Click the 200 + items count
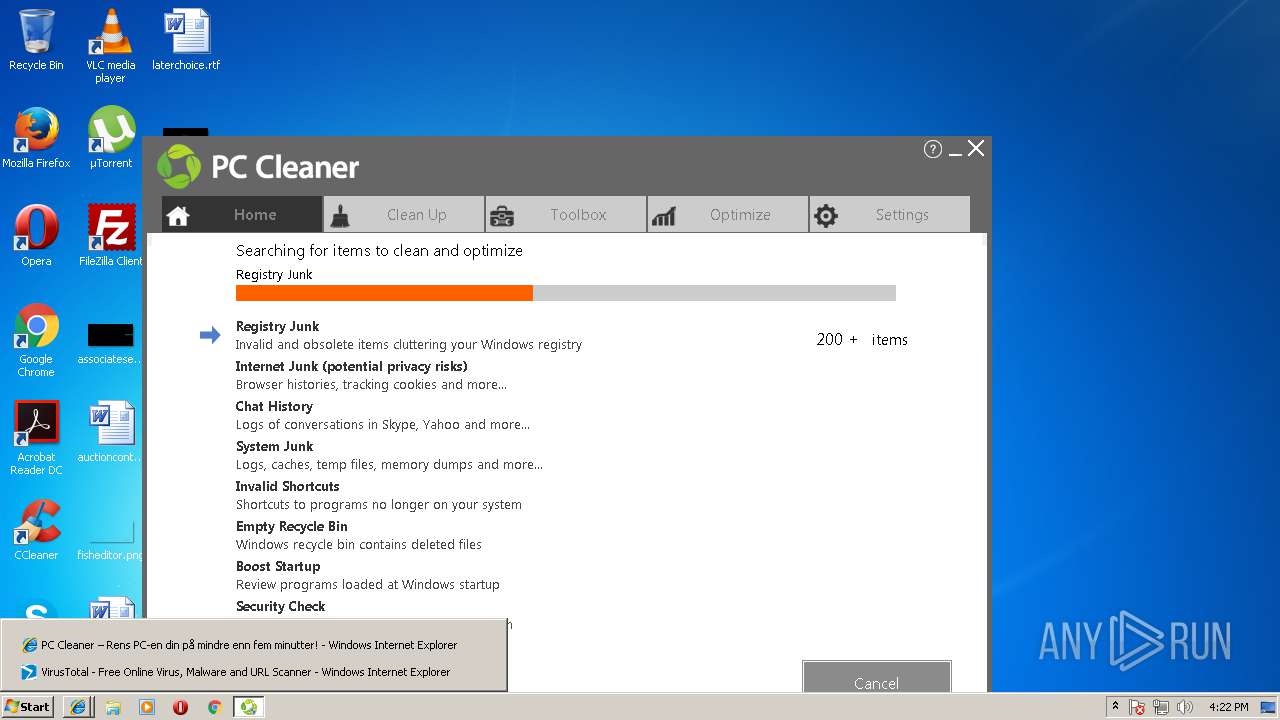This screenshot has width=1280, height=720. tap(862, 340)
